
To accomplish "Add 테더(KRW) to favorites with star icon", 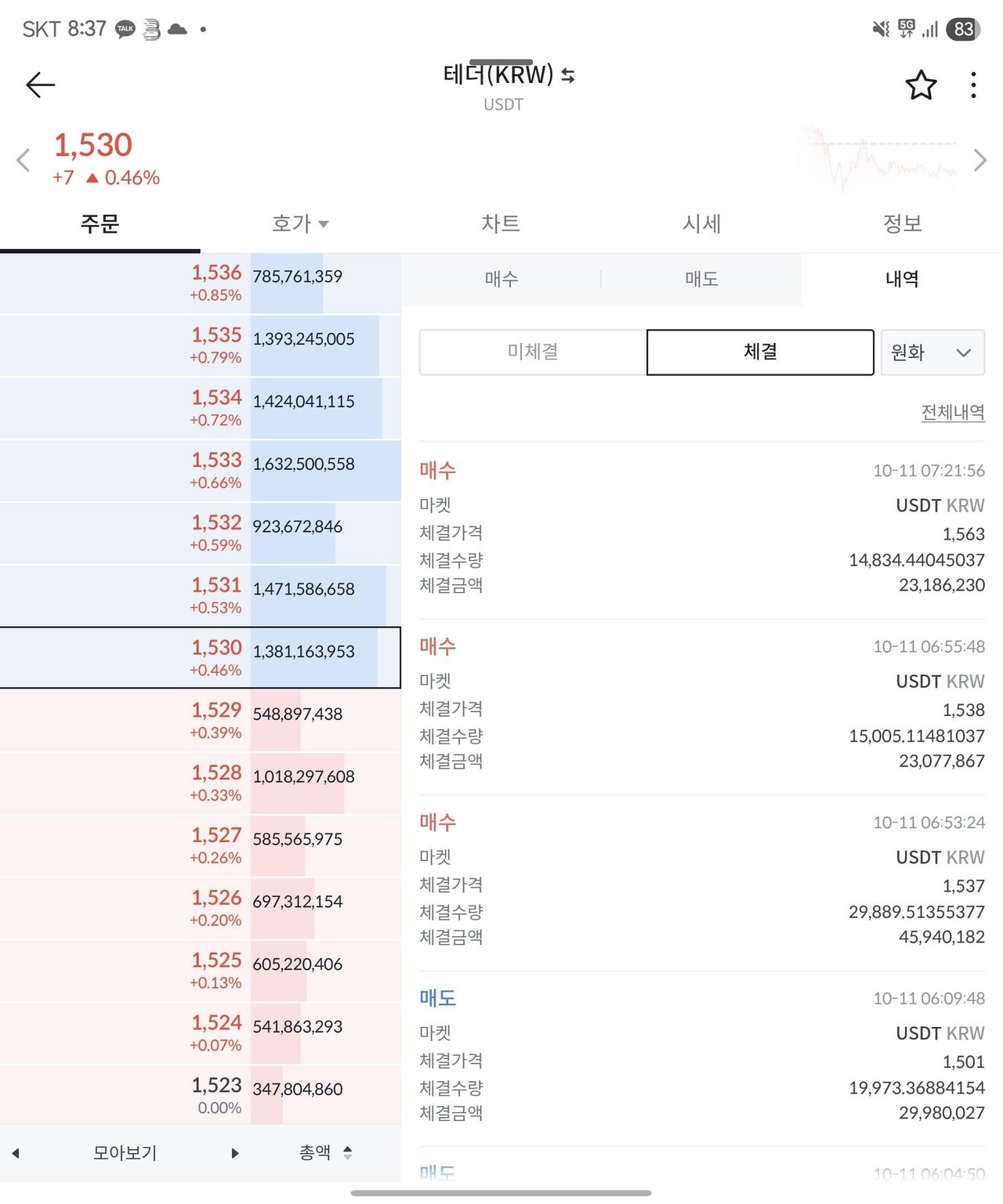I will pos(921,85).
